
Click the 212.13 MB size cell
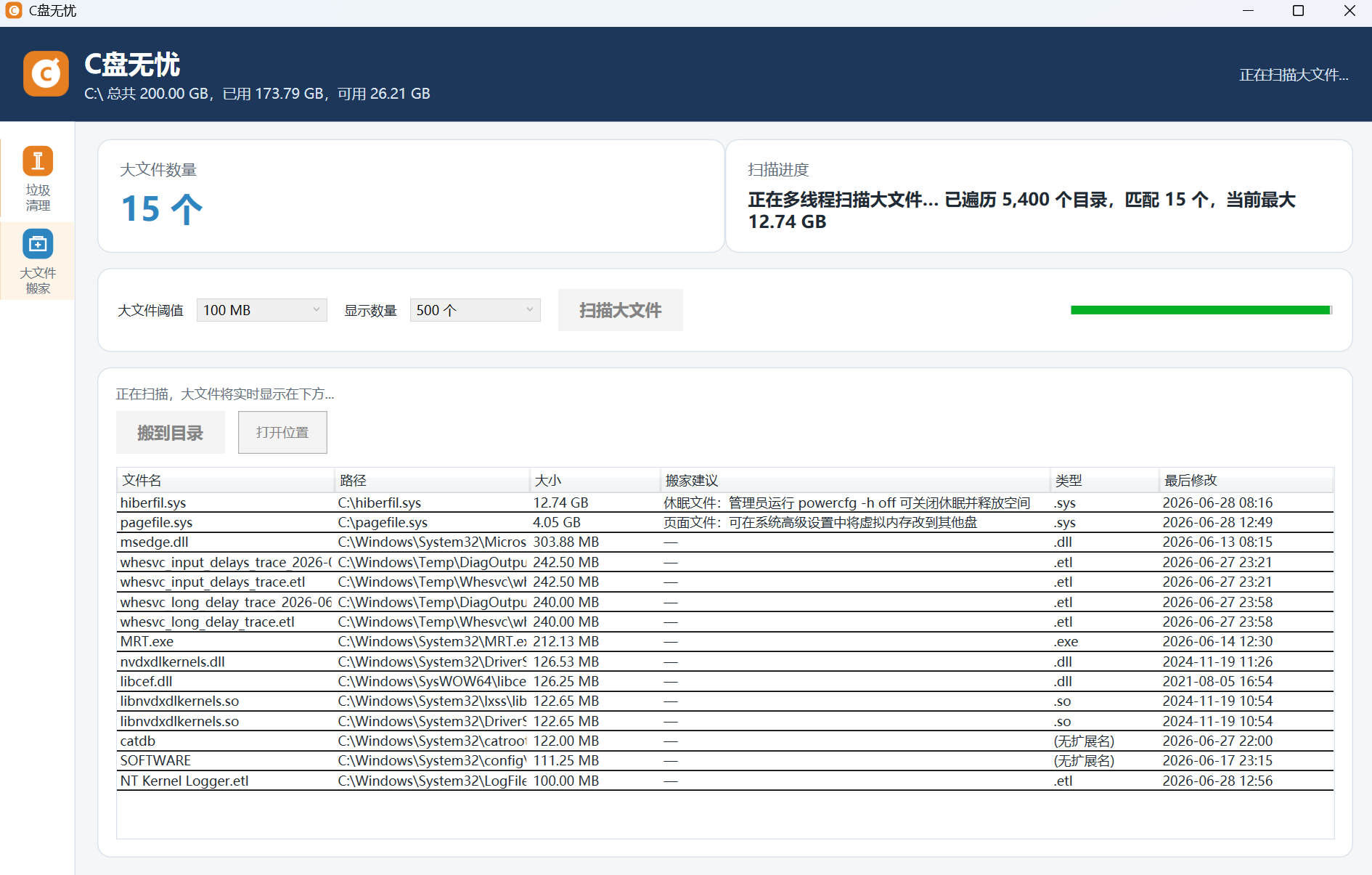pos(566,641)
